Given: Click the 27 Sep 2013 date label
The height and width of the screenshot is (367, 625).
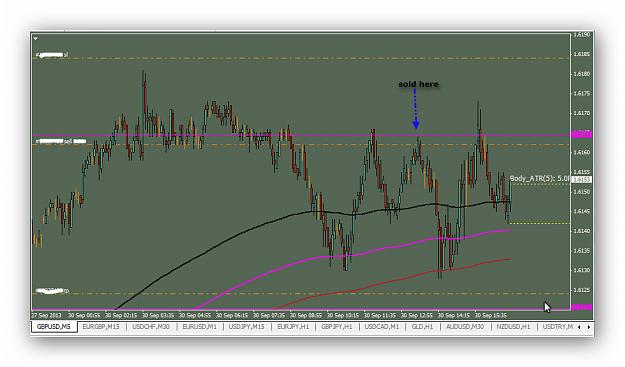Looking at the screenshot, I should (x=47, y=315).
